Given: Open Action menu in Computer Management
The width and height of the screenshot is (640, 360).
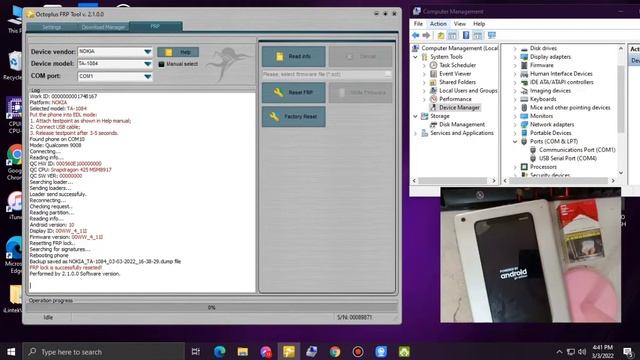Looking at the screenshot, I should point(438,24).
